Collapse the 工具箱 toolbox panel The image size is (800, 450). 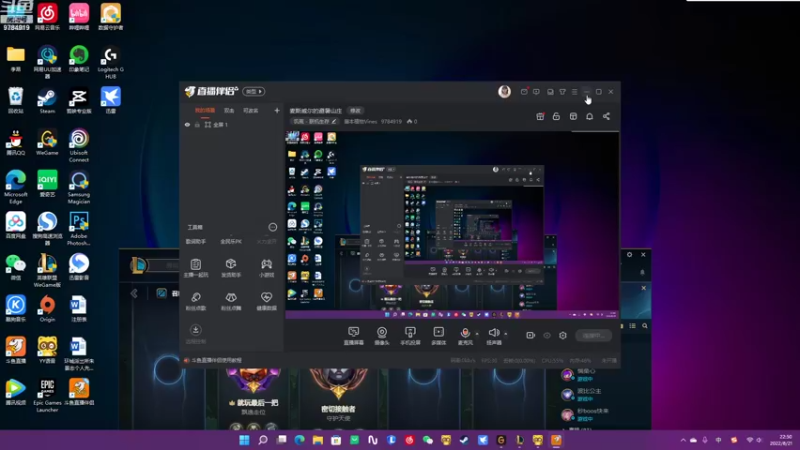click(x=272, y=227)
